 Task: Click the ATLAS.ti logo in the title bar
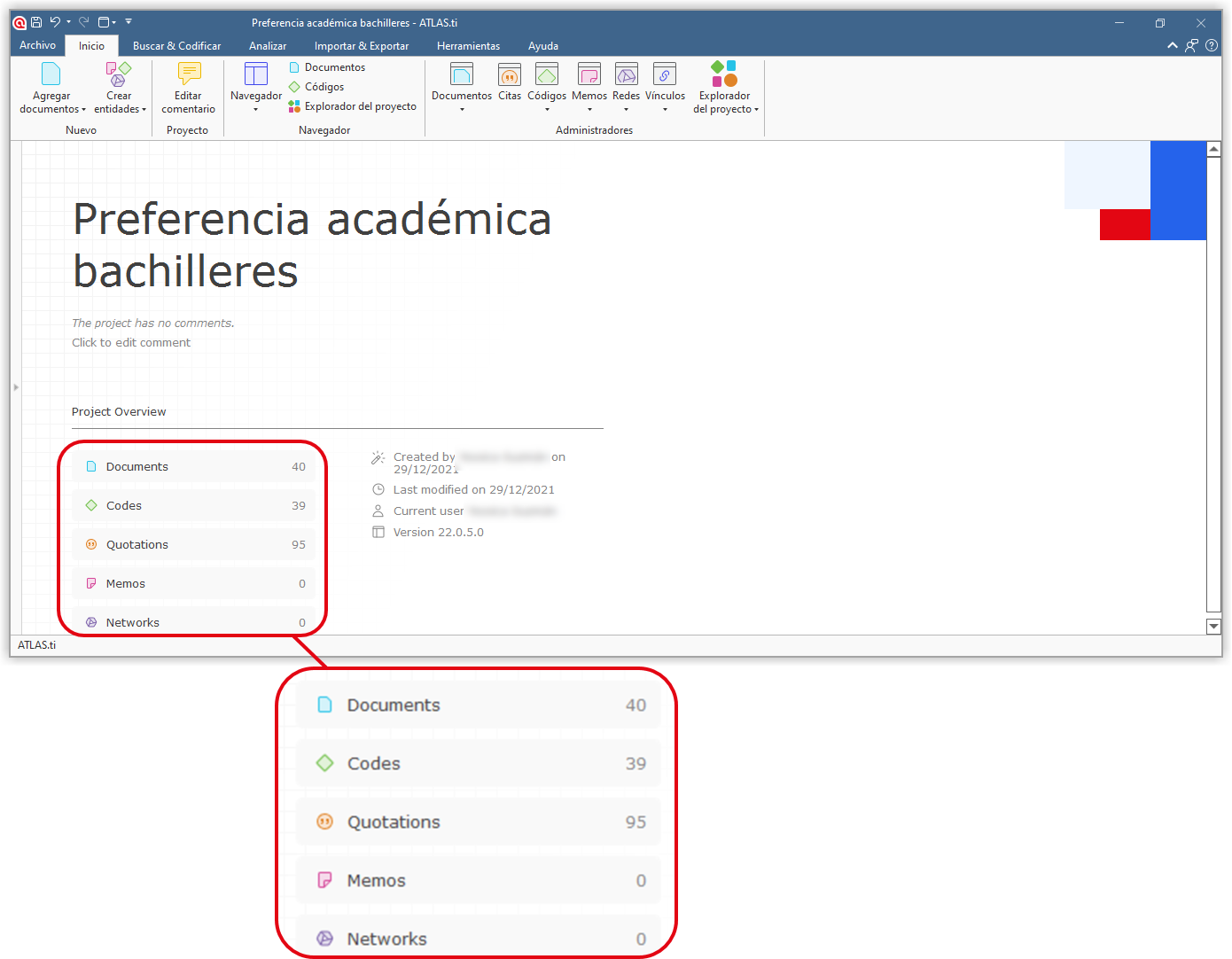19,22
